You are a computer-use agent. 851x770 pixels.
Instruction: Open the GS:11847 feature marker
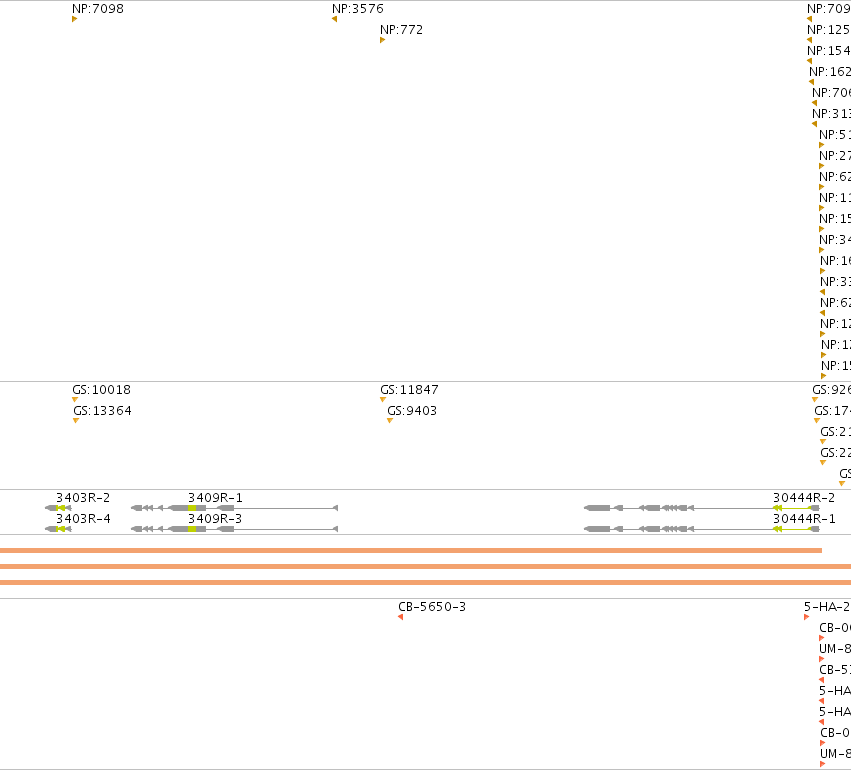(x=383, y=400)
